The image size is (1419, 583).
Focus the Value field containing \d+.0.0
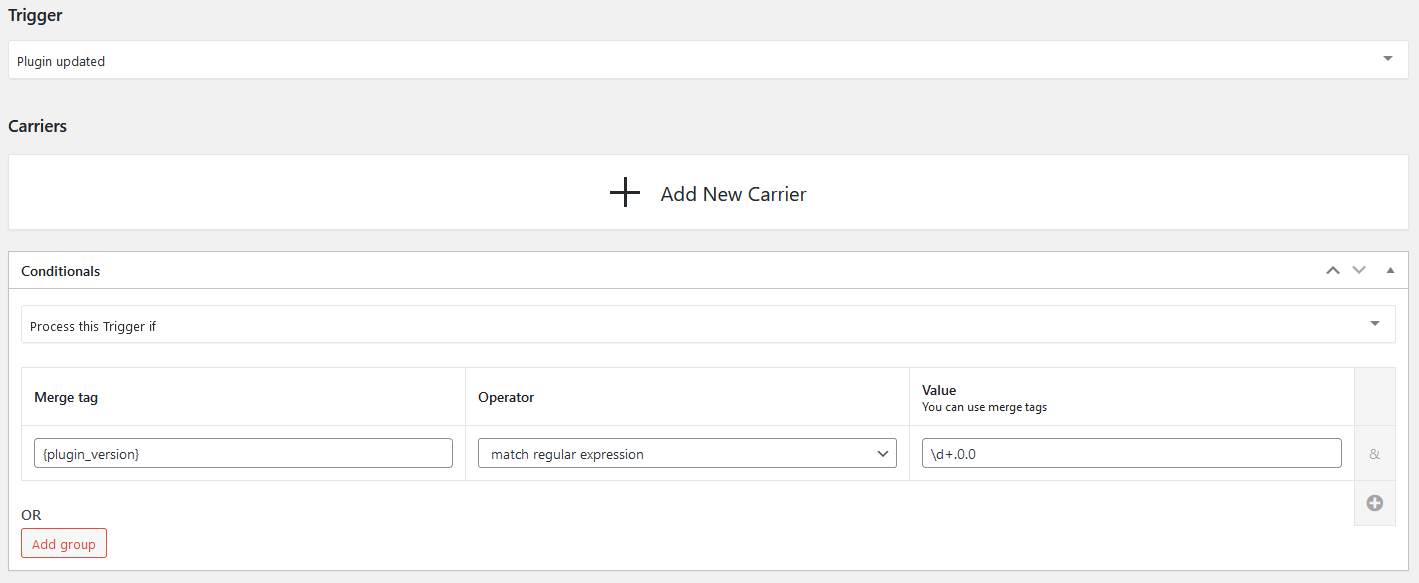pos(1131,453)
